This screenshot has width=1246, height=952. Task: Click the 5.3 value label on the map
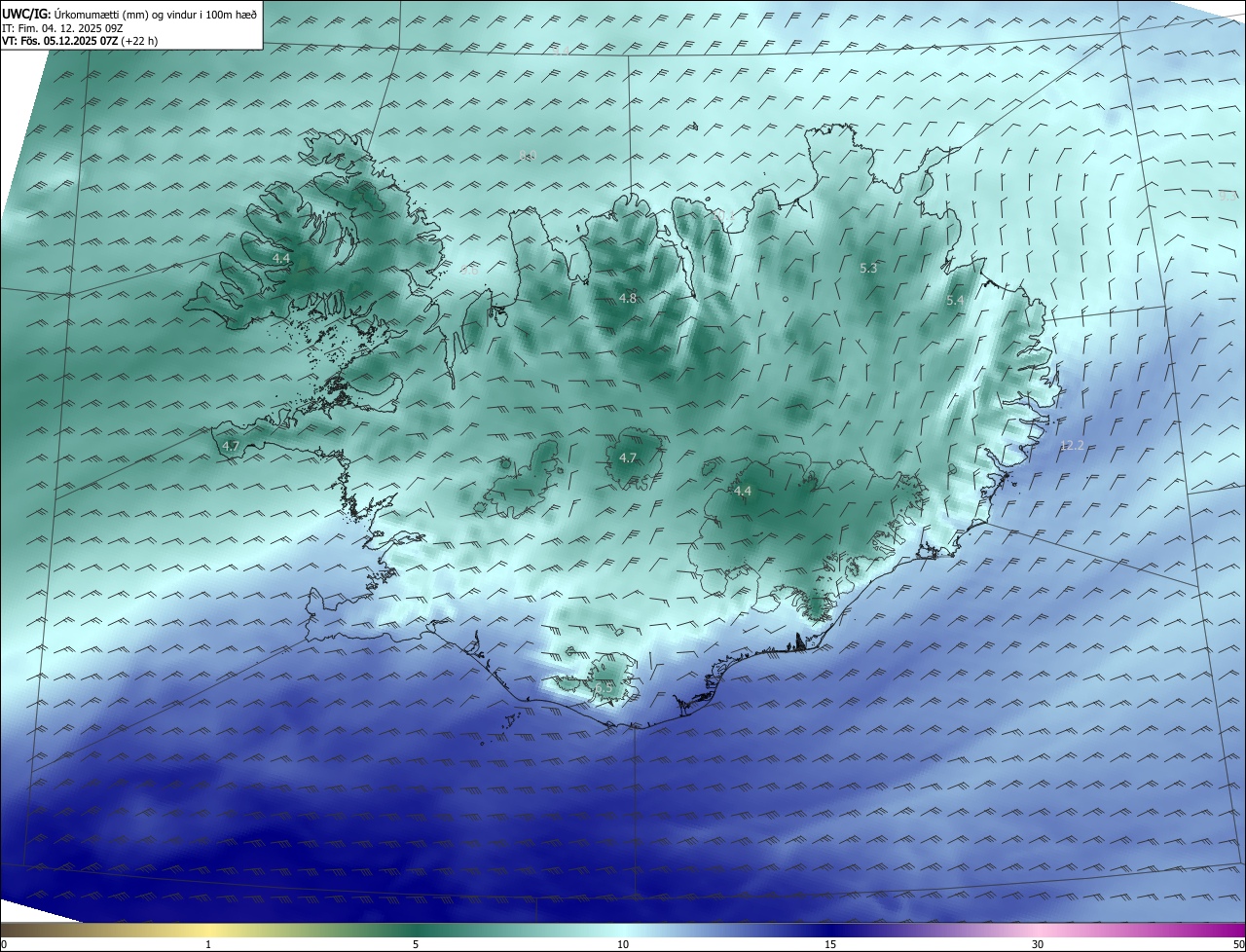coord(869,268)
